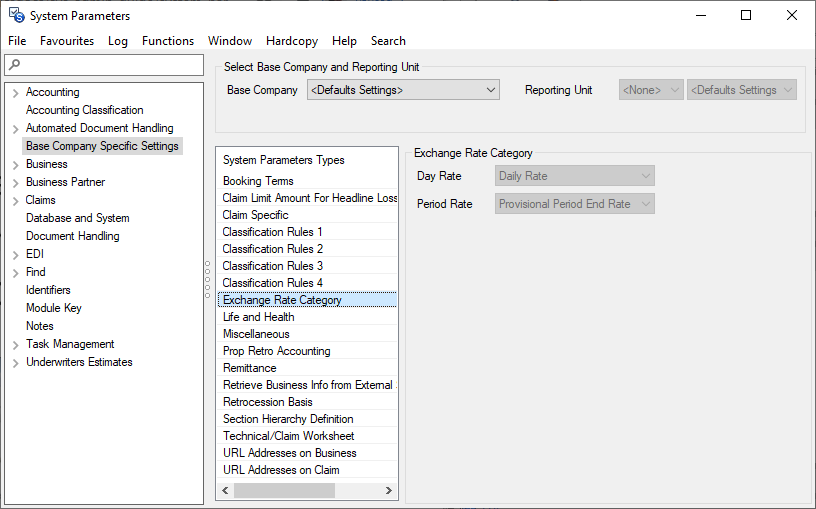Click the search magnifier icon in filter box
Screen dimensions: 816x509
13,65
